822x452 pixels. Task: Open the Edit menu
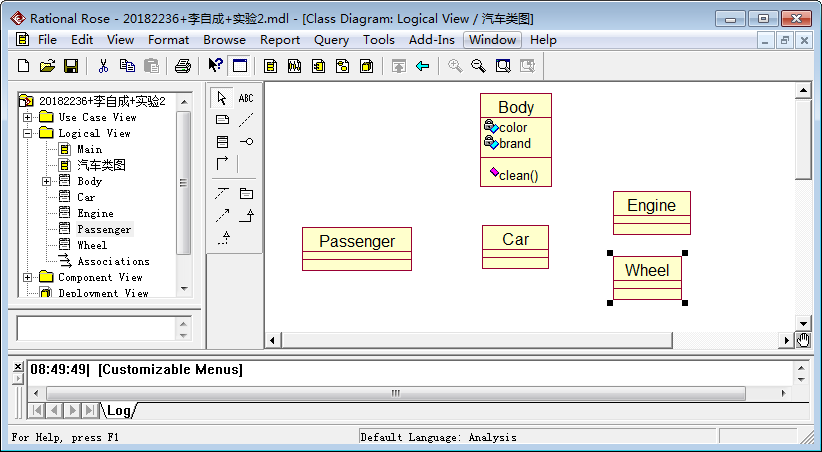[82, 40]
